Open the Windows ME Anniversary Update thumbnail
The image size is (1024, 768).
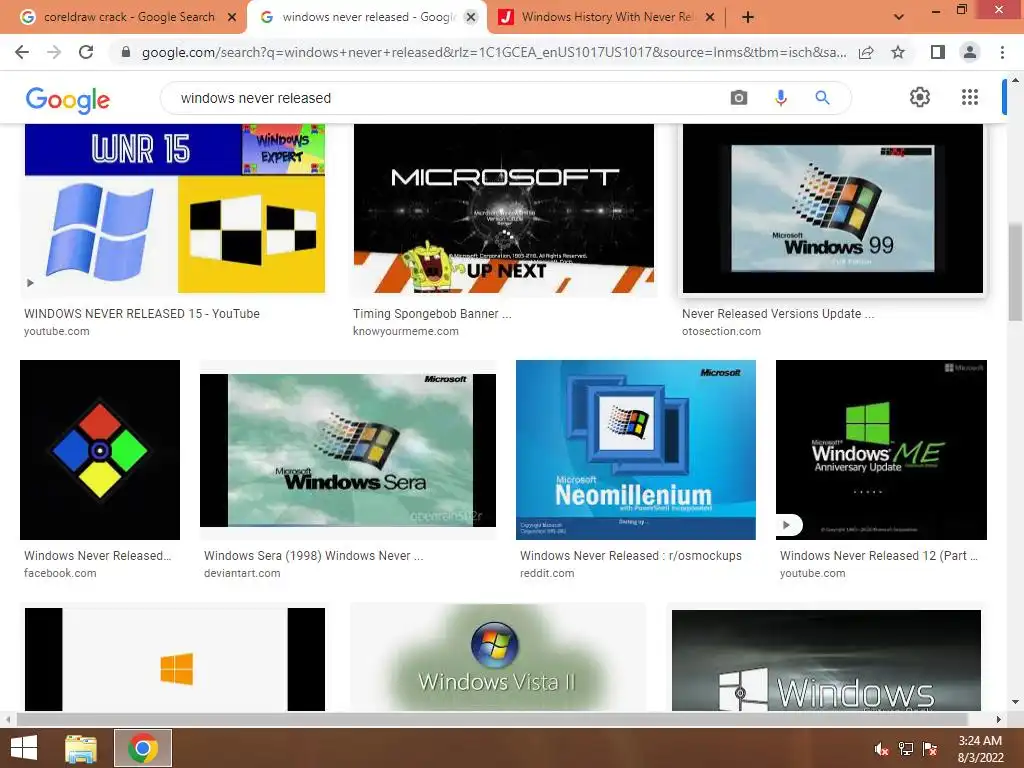click(x=881, y=450)
